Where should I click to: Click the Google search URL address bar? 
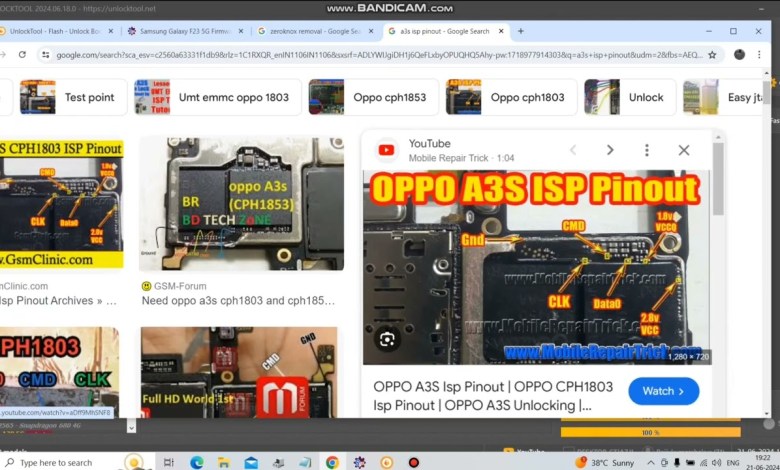pos(378,55)
